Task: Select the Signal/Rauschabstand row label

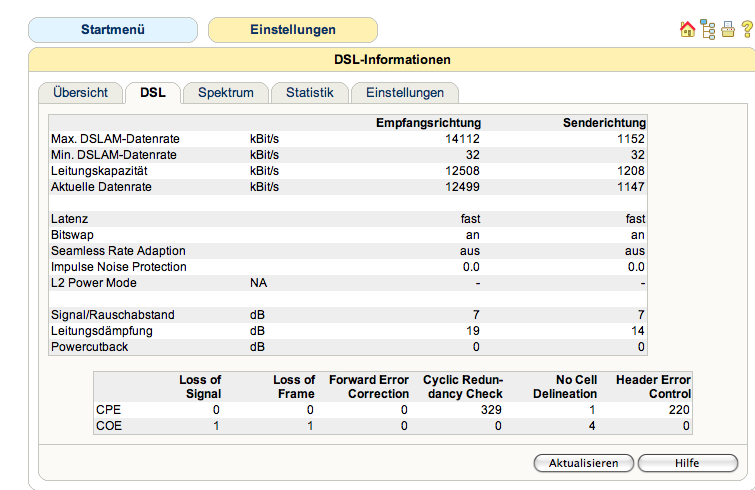Action: 113,315
